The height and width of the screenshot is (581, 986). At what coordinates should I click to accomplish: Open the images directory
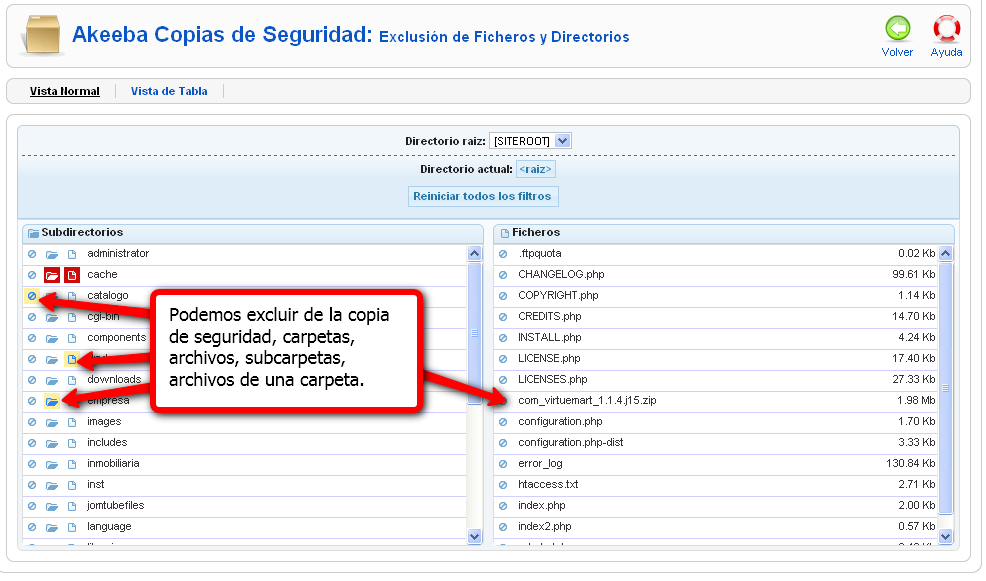pyautogui.click(x=104, y=422)
